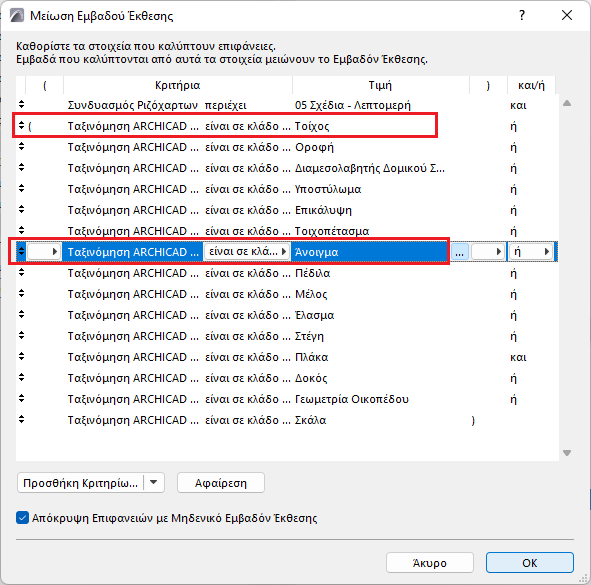The width and height of the screenshot is (591, 585).
Task: Click the Κριτήρια column header
Action: coord(178,85)
